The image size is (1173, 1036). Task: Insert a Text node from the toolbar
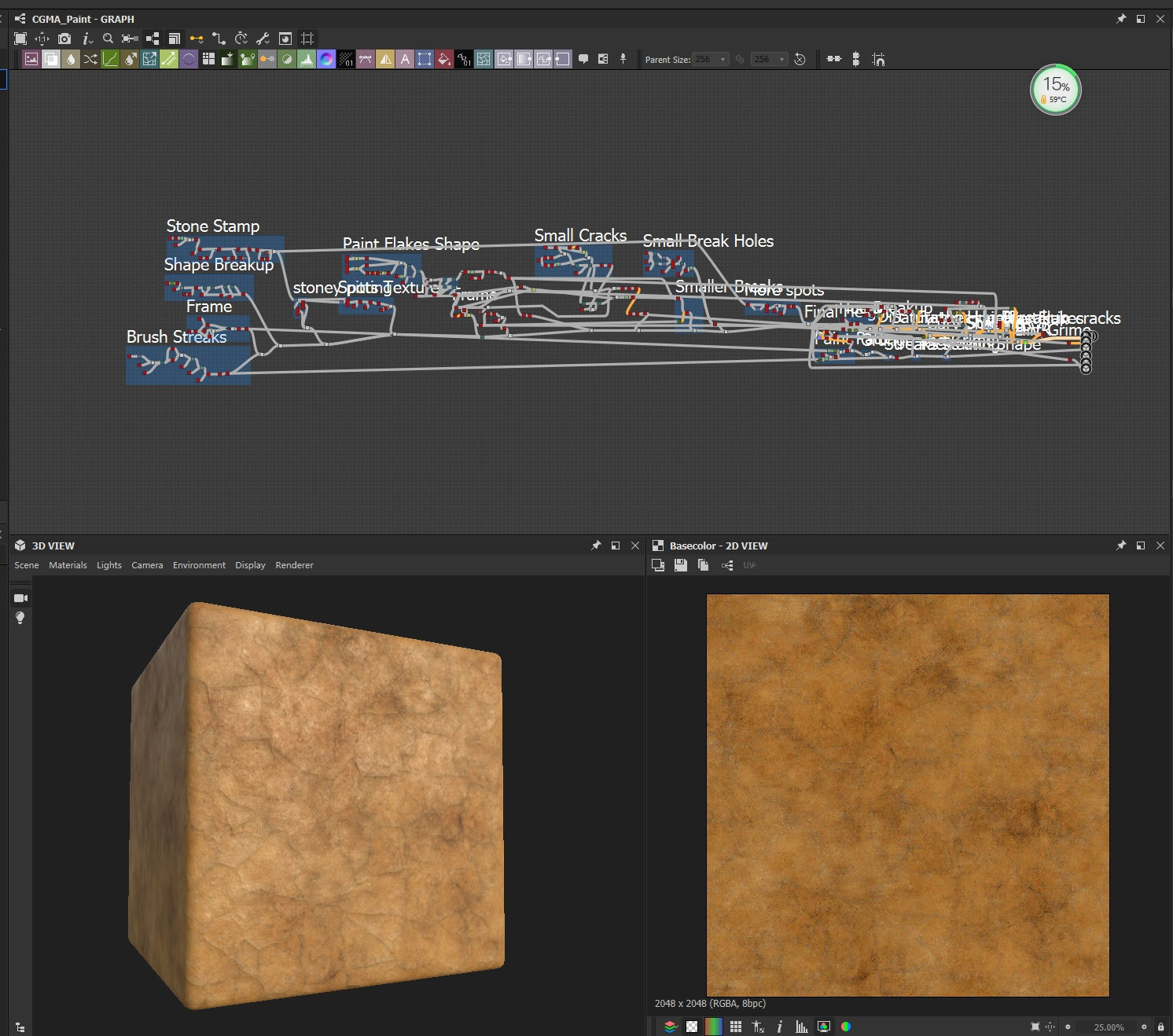405,59
